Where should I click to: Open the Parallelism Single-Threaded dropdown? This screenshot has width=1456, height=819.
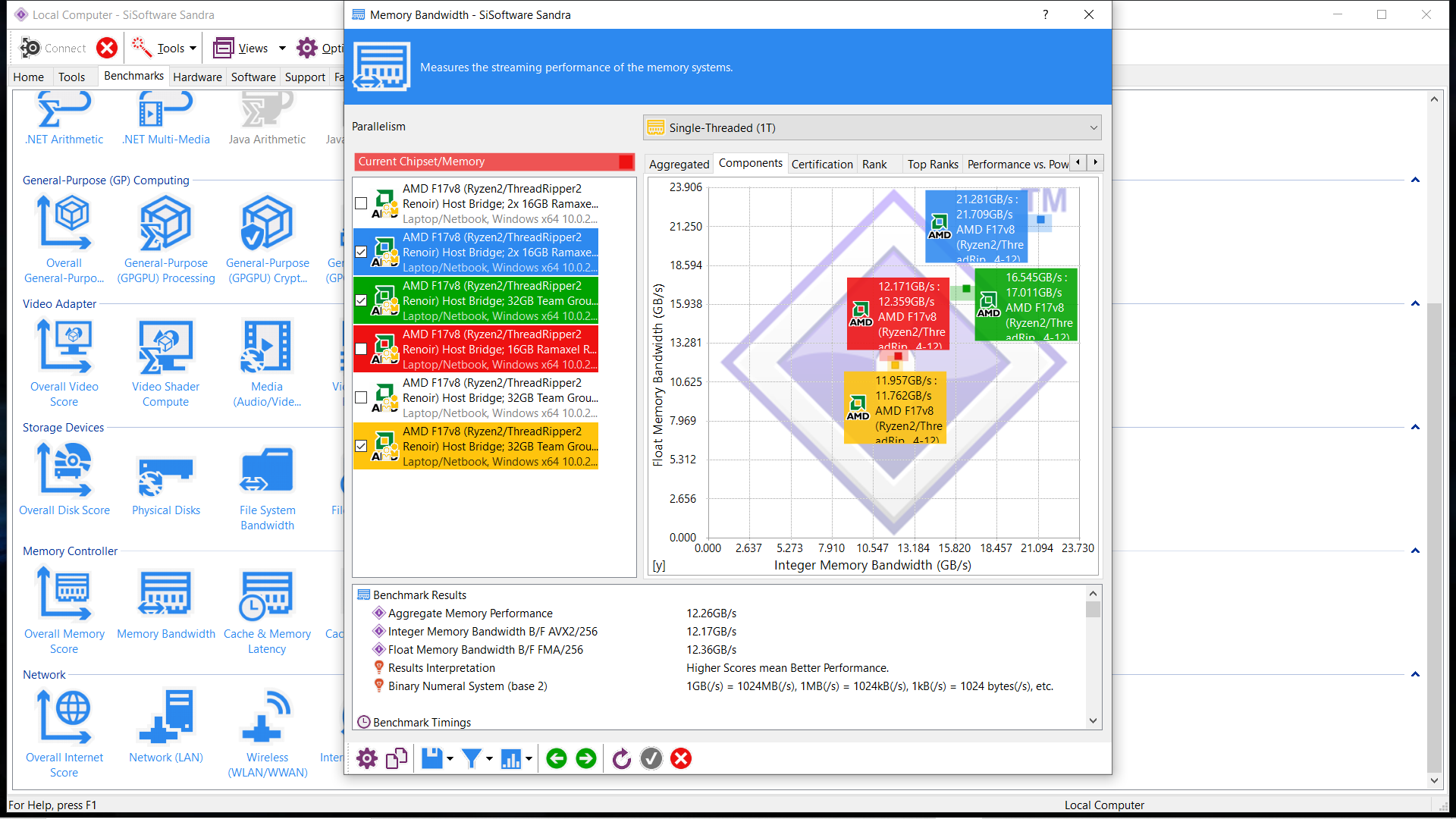[872, 127]
